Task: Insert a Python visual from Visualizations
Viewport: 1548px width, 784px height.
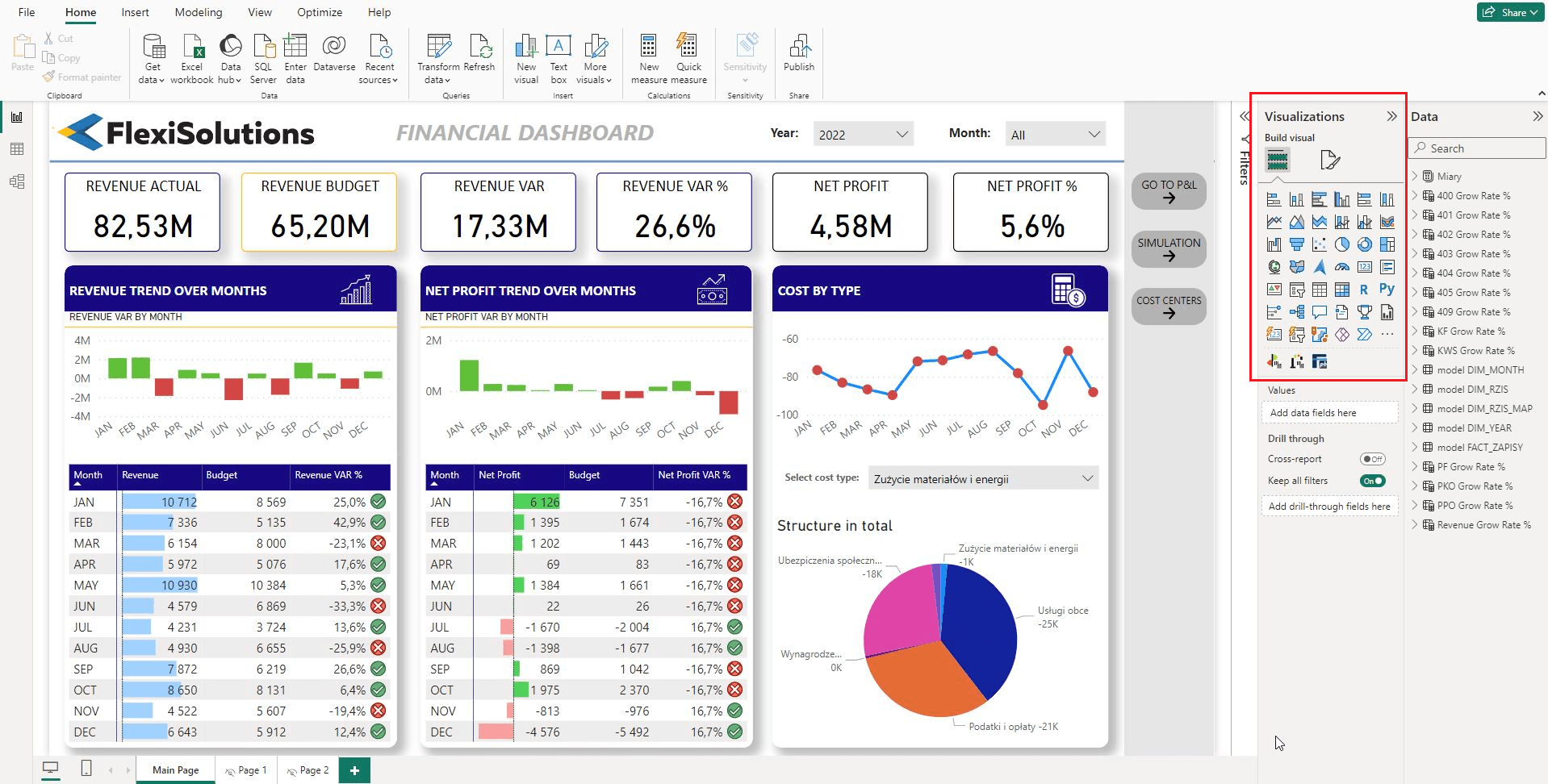Action: click(x=1387, y=289)
